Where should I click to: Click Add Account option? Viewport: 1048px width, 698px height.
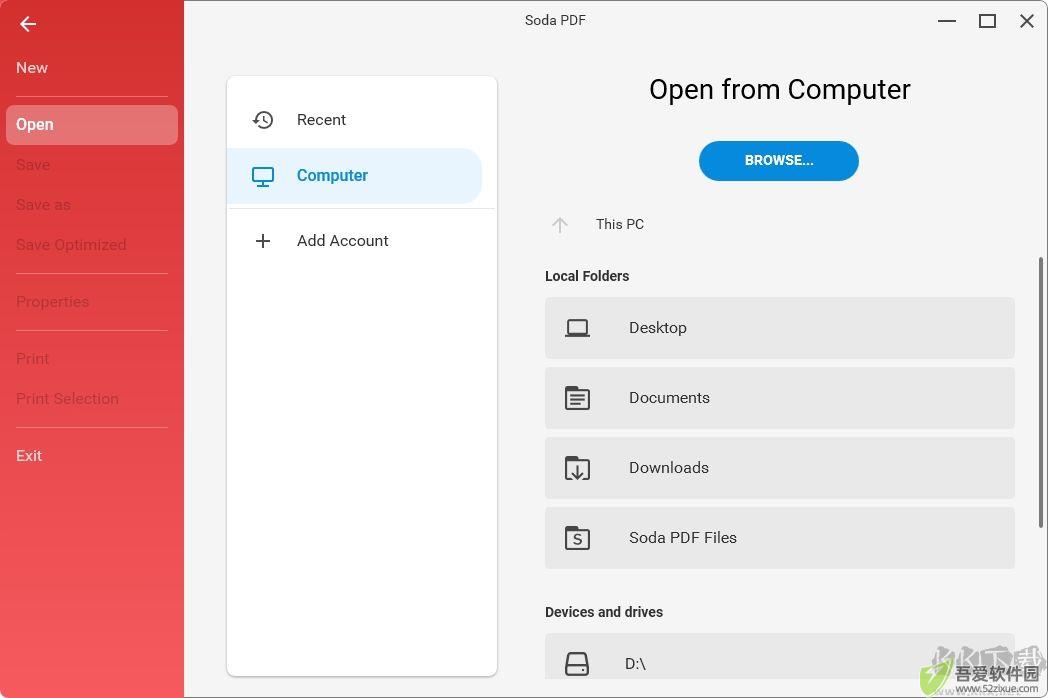coord(354,241)
